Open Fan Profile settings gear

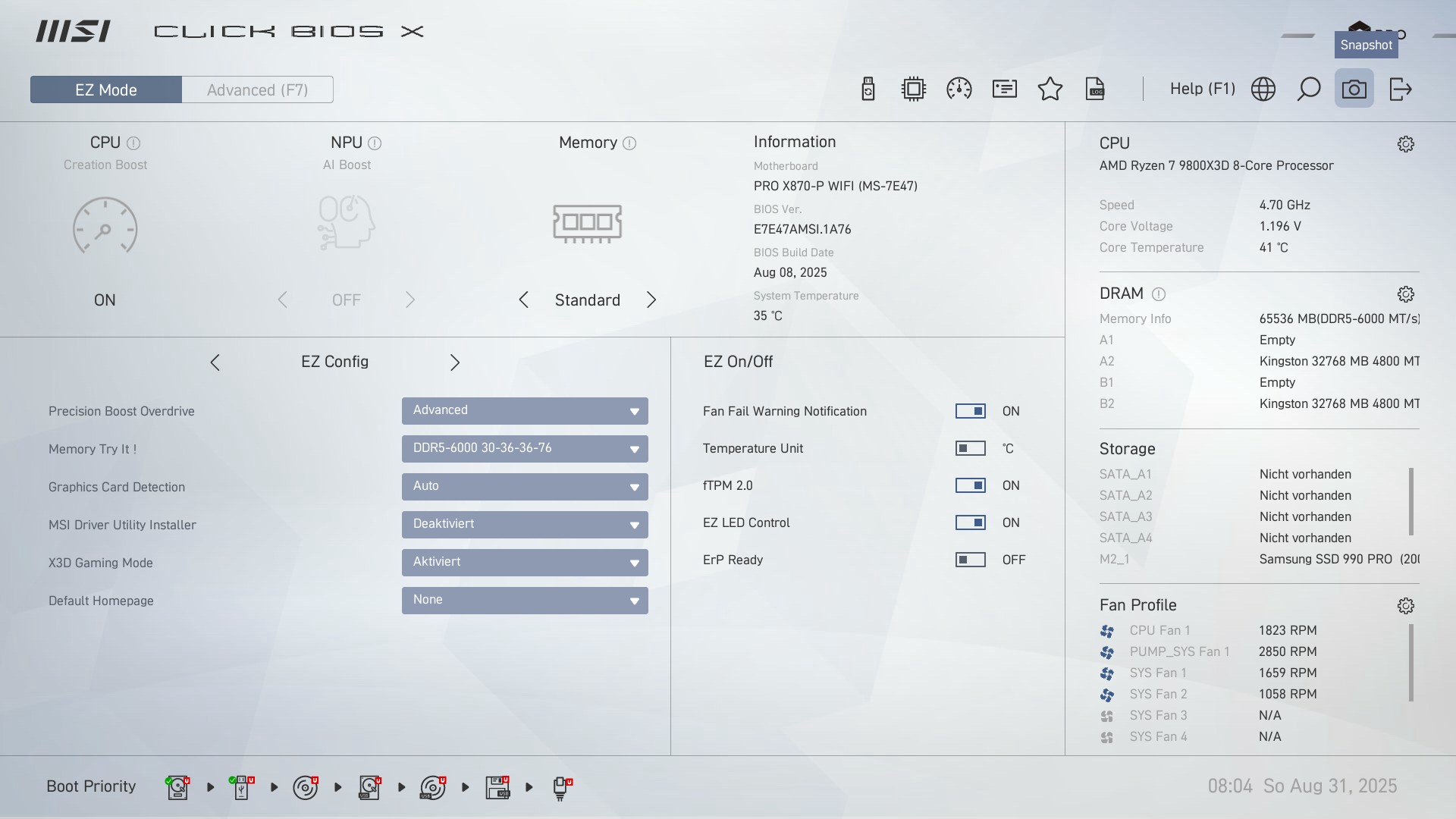(1407, 605)
